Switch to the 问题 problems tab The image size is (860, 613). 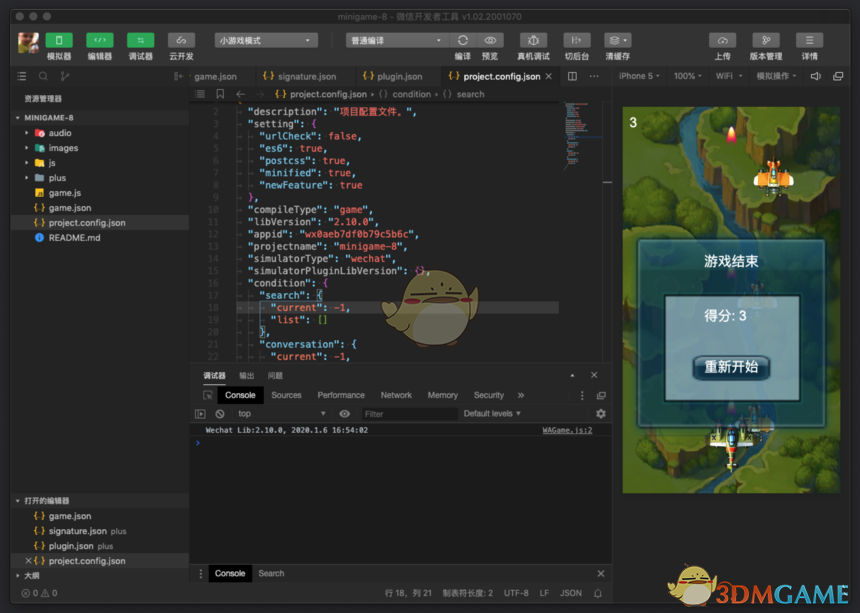275,376
